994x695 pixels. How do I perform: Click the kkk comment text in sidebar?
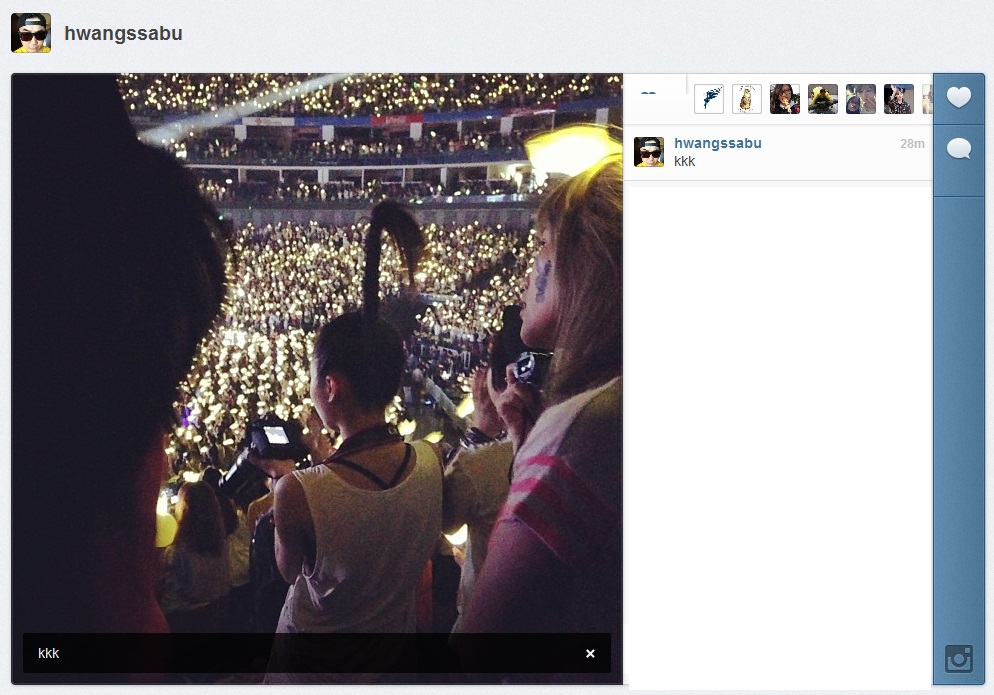(685, 162)
